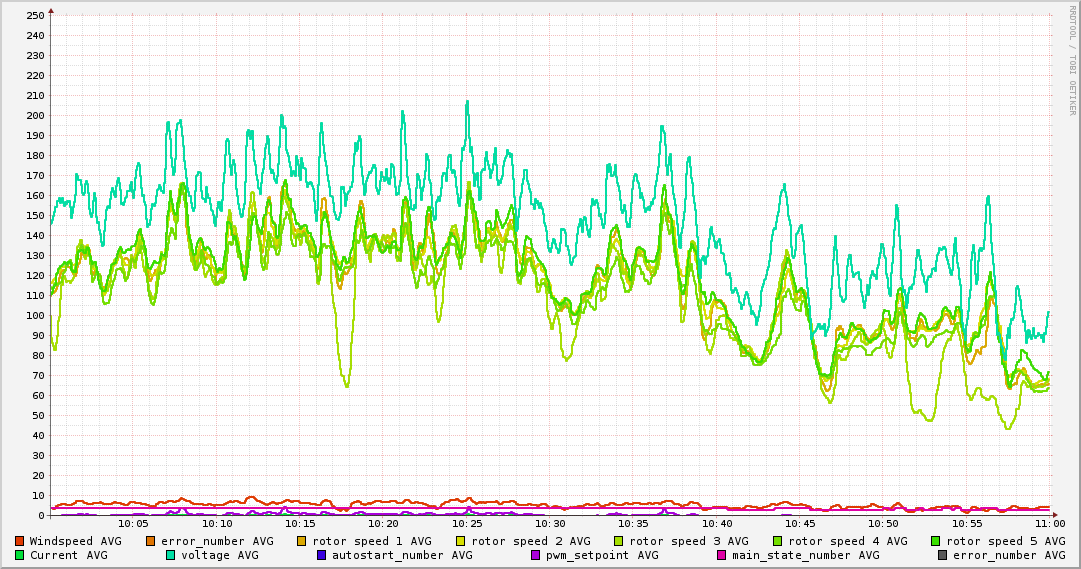This screenshot has width=1081, height=569.
Task: Click the rotor speed 3 AVG legend swatch
Action: click(x=618, y=541)
